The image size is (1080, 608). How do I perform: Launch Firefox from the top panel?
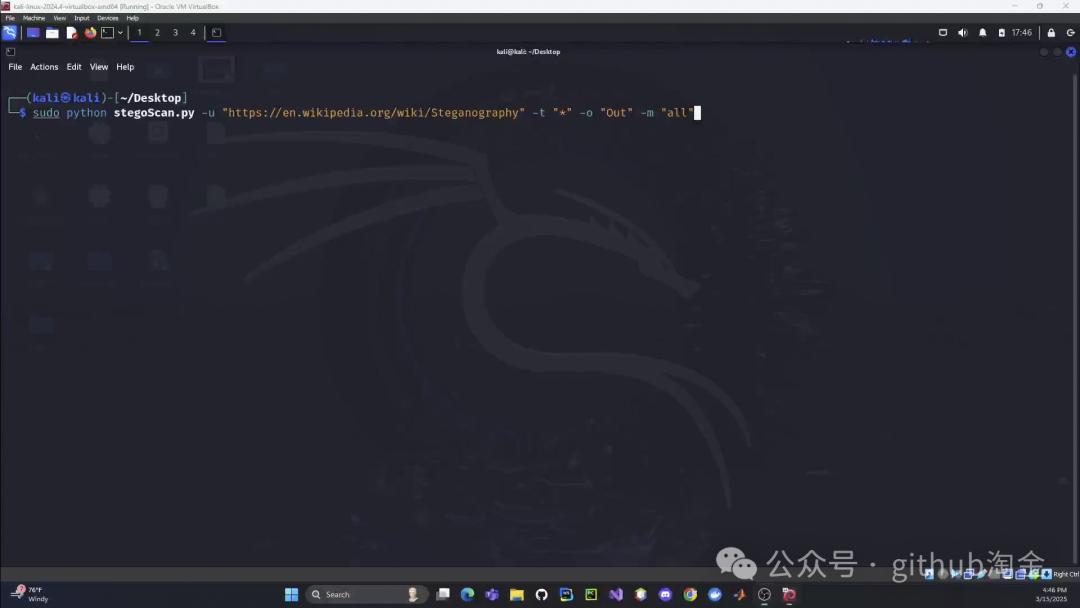point(89,33)
